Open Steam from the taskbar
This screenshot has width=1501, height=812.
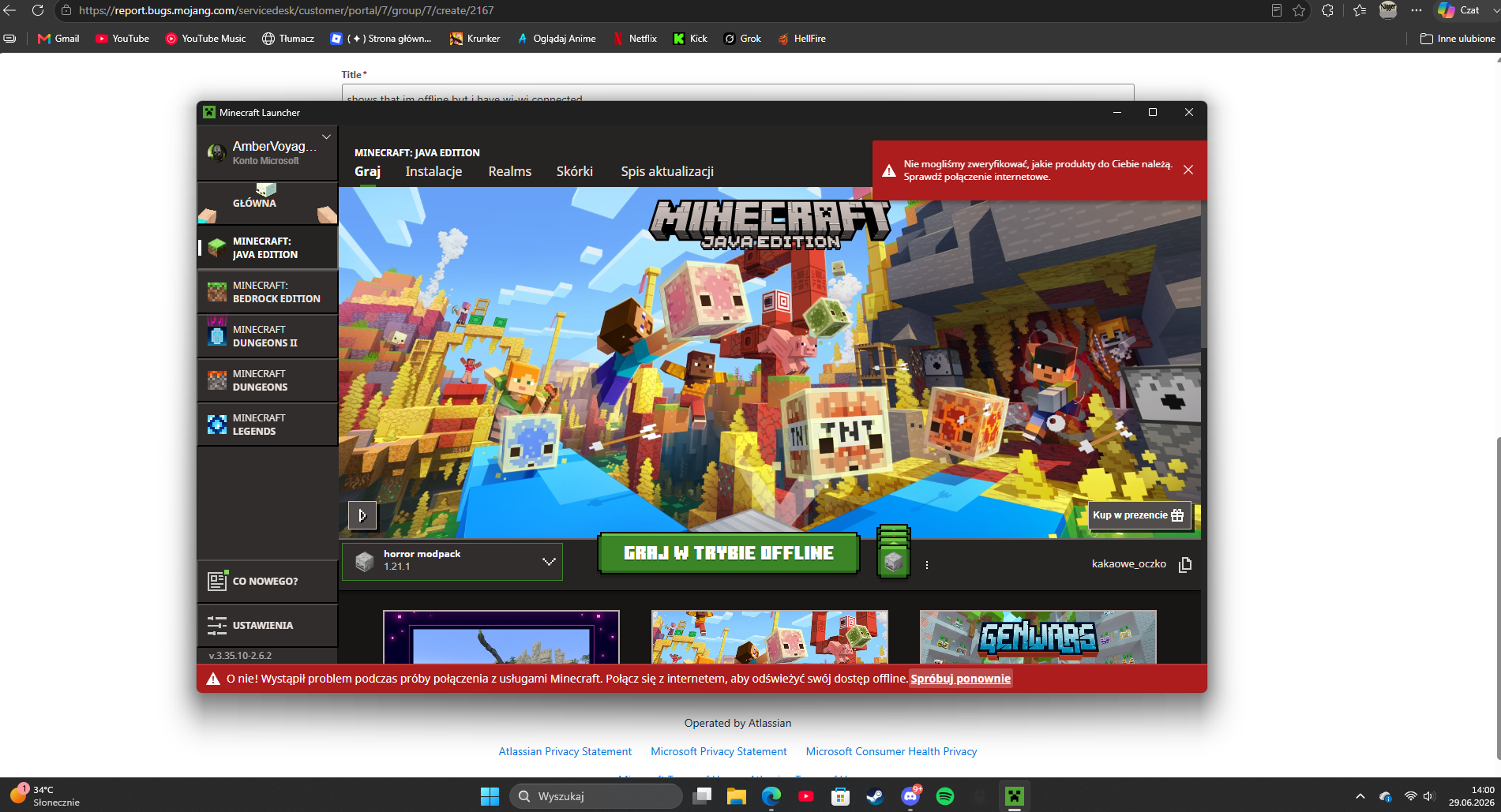(876, 796)
